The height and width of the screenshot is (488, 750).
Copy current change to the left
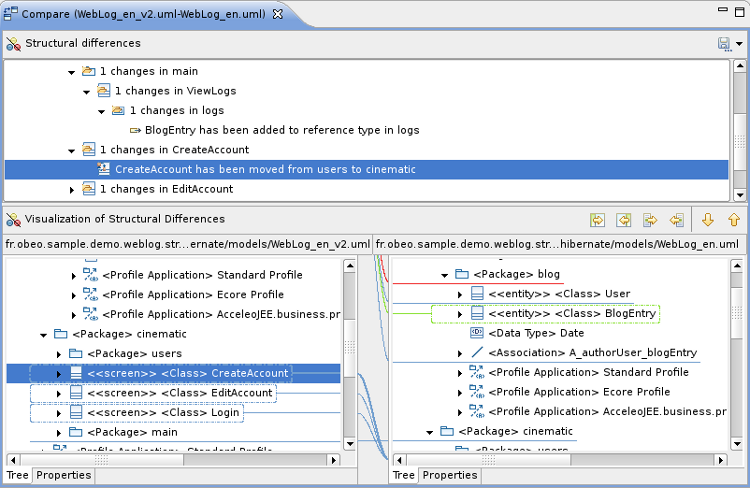[676, 220]
